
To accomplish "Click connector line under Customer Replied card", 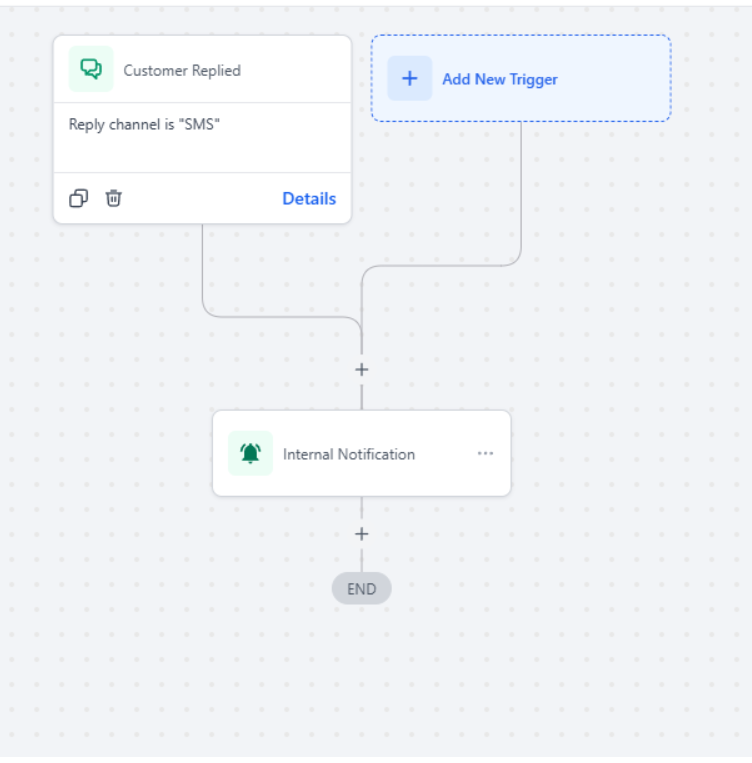I will click(x=203, y=270).
